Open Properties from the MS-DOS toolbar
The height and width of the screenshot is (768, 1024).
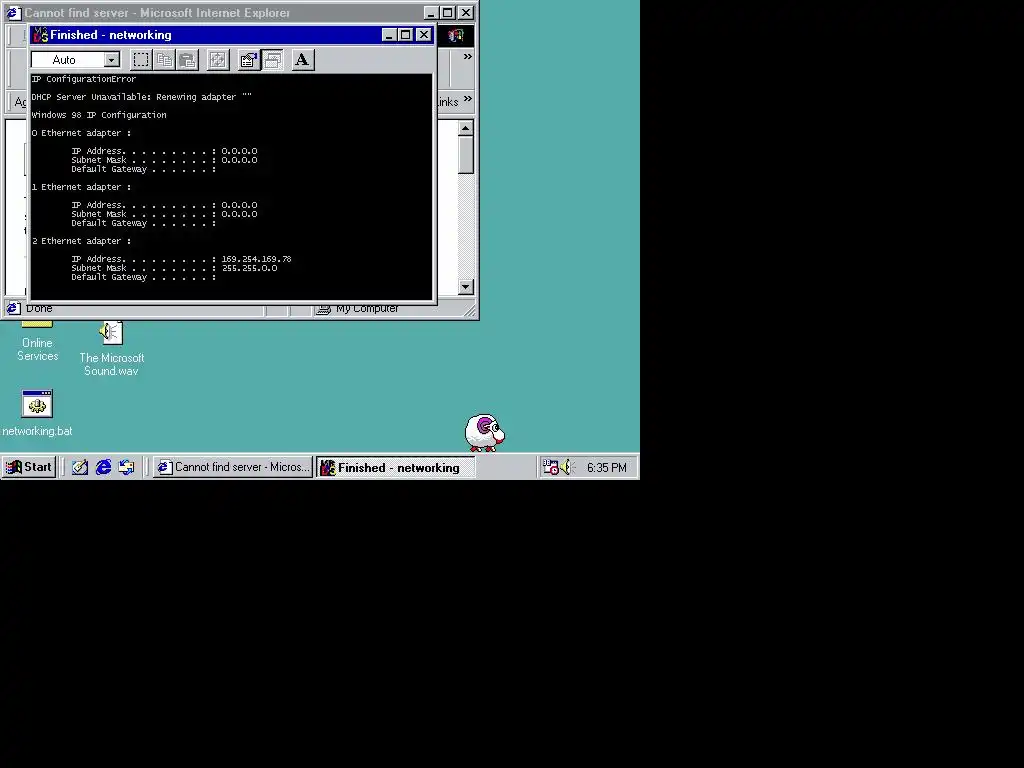(248, 60)
